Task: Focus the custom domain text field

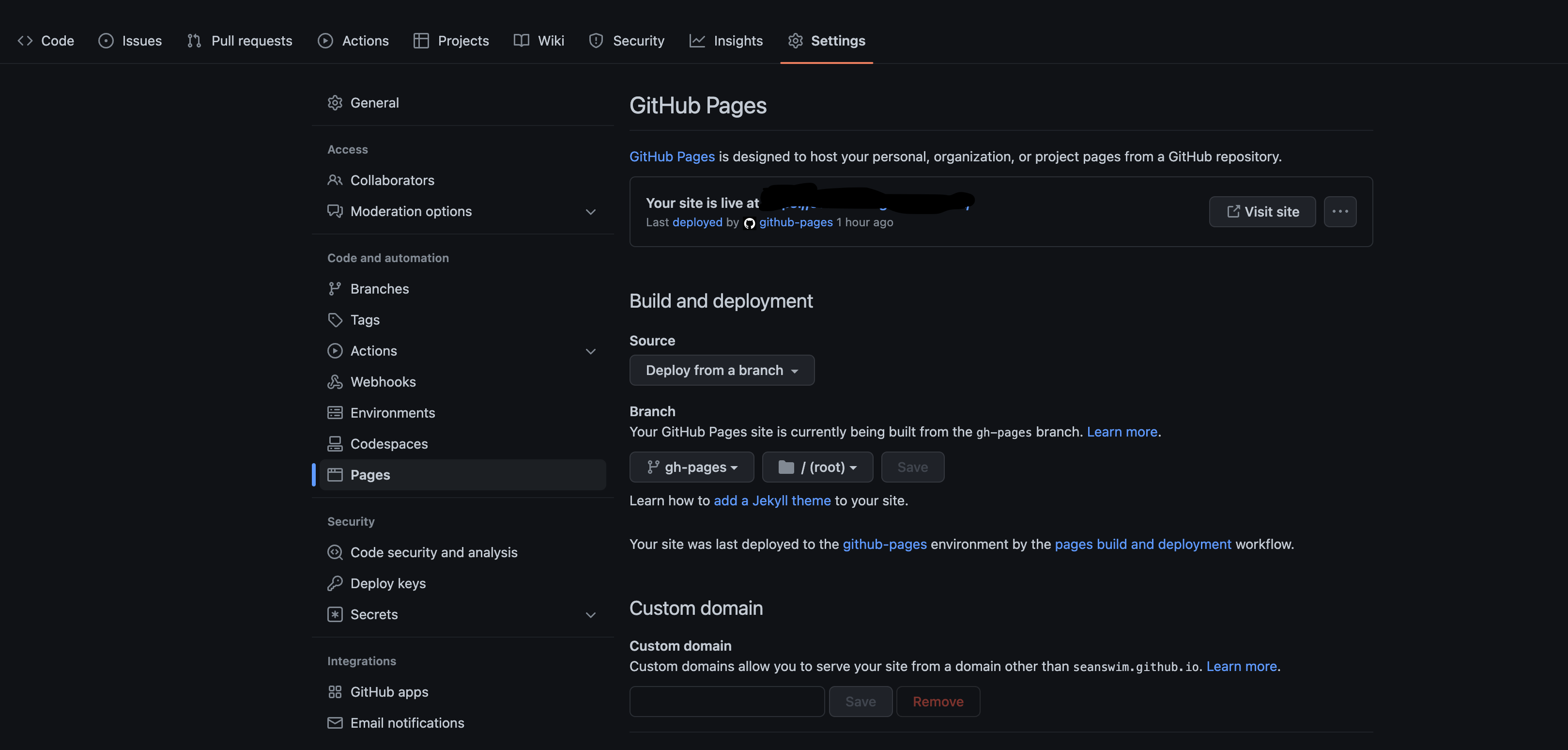Action: [727, 701]
